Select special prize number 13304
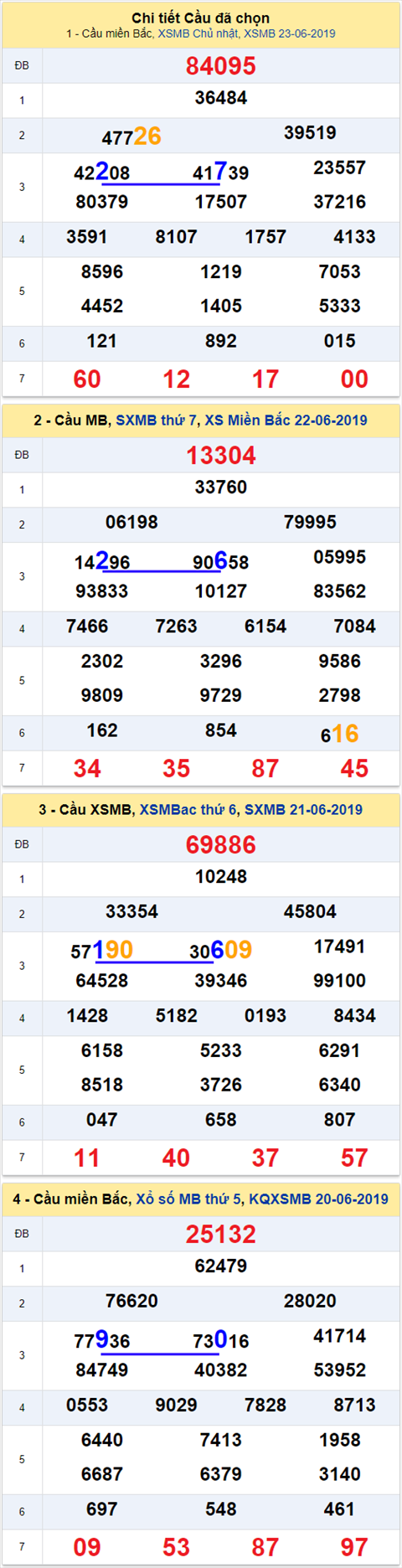Image resolution: width=402 pixels, height=1568 pixels. tap(221, 456)
